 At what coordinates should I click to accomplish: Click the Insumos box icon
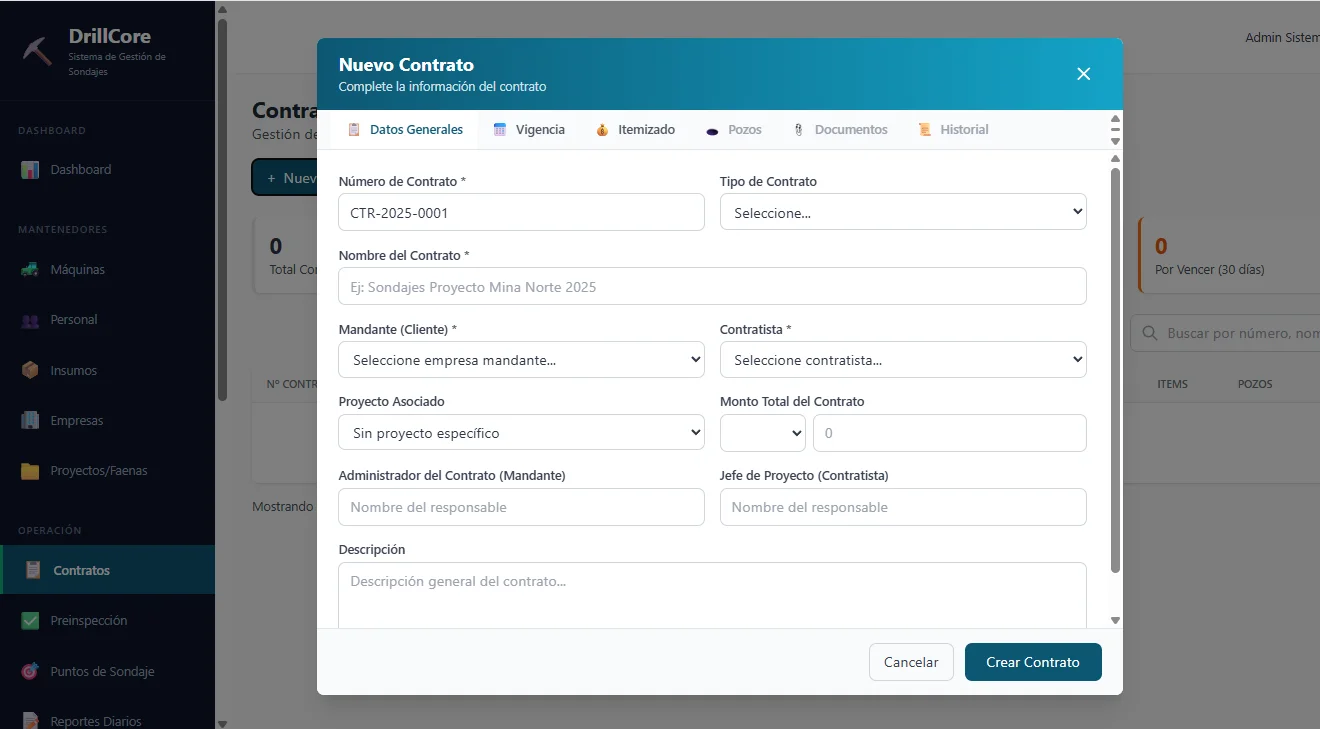coord(30,370)
